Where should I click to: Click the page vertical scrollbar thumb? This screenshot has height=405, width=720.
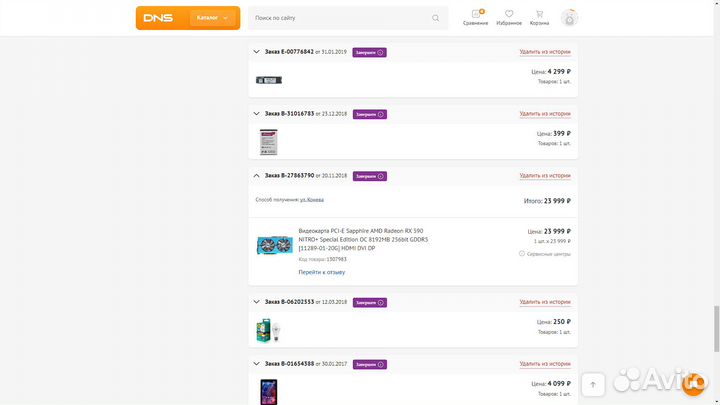click(716, 329)
